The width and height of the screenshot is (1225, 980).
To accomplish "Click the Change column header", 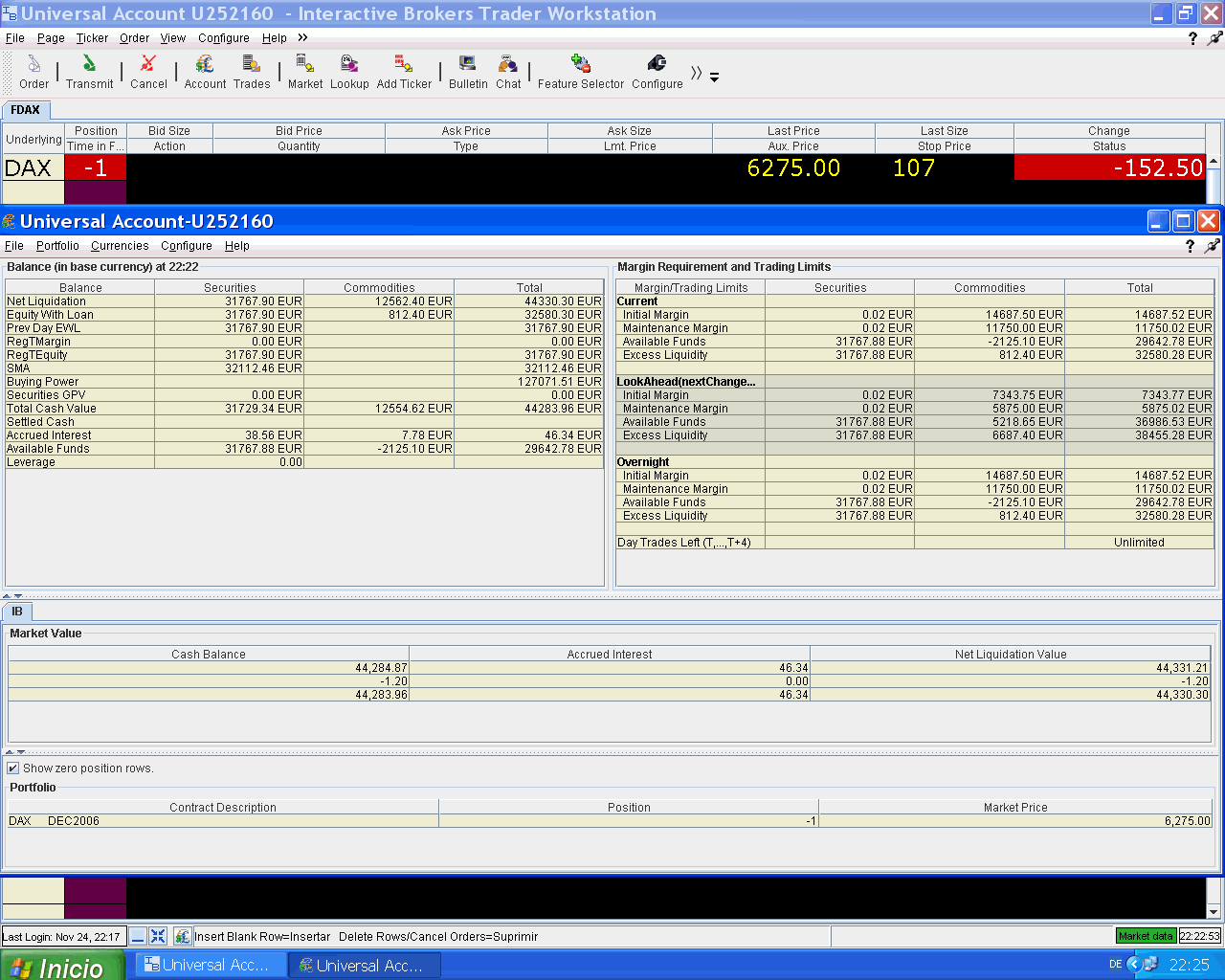I will [1109, 131].
